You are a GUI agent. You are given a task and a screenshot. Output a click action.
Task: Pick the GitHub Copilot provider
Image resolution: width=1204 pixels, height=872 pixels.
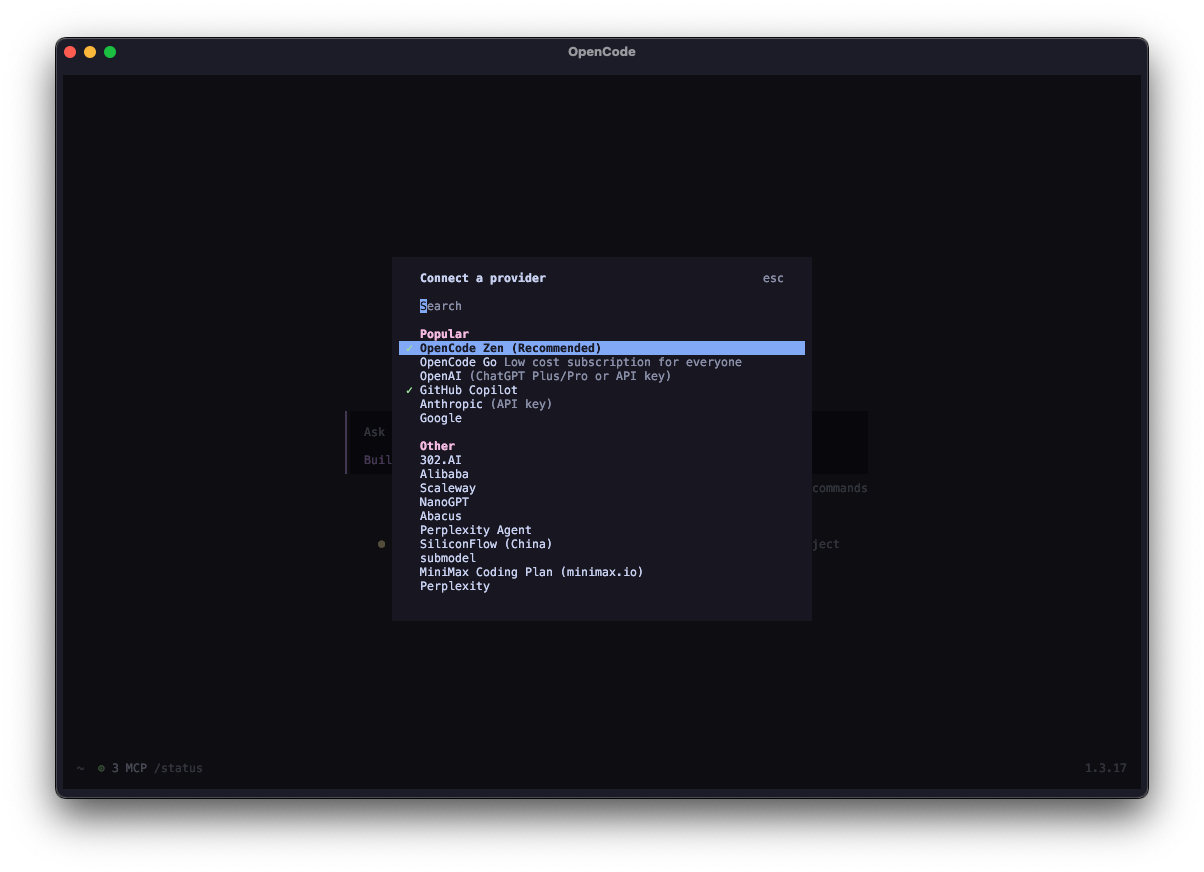point(602,390)
